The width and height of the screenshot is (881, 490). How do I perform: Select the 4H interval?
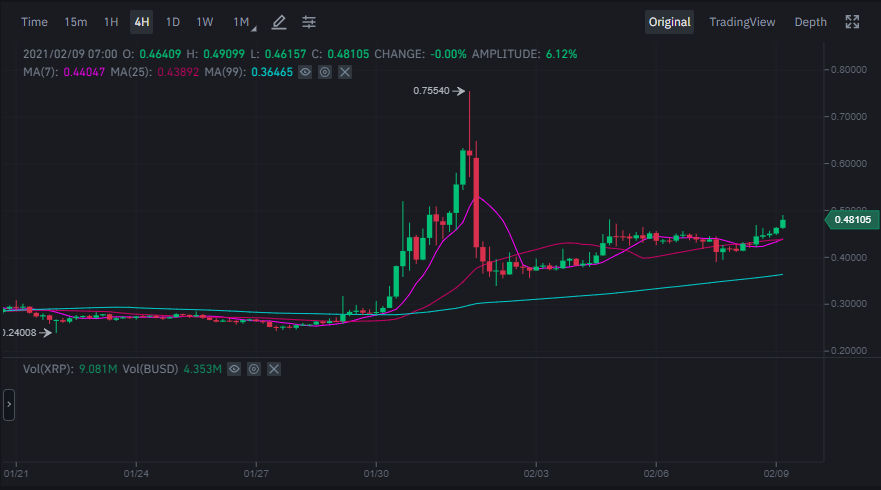tap(142, 22)
